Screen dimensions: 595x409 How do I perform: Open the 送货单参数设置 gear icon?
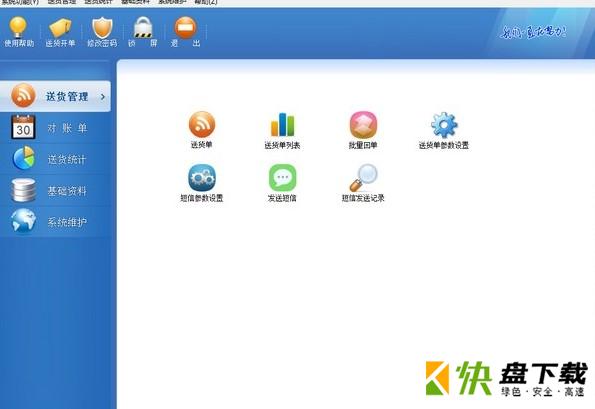click(x=444, y=130)
